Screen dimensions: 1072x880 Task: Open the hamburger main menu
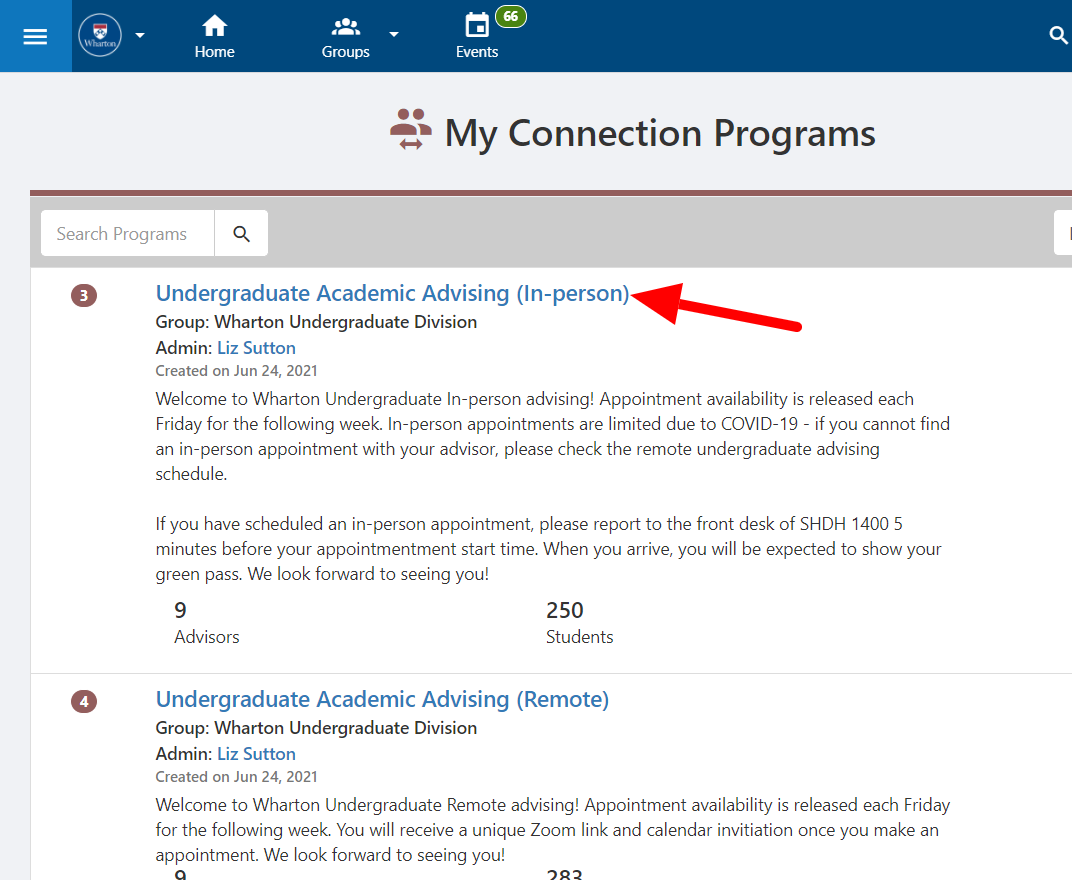pyautogui.click(x=35, y=36)
